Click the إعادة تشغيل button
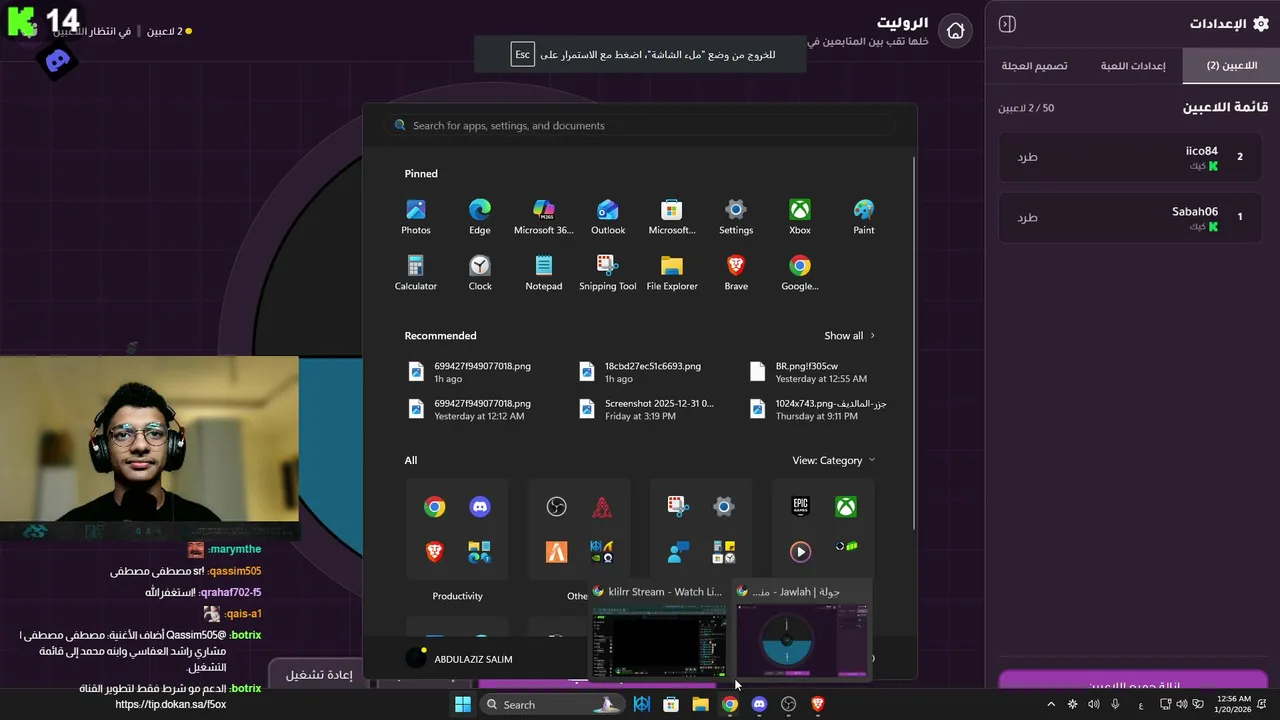Image resolution: width=1280 pixels, height=720 pixels. click(319, 675)
